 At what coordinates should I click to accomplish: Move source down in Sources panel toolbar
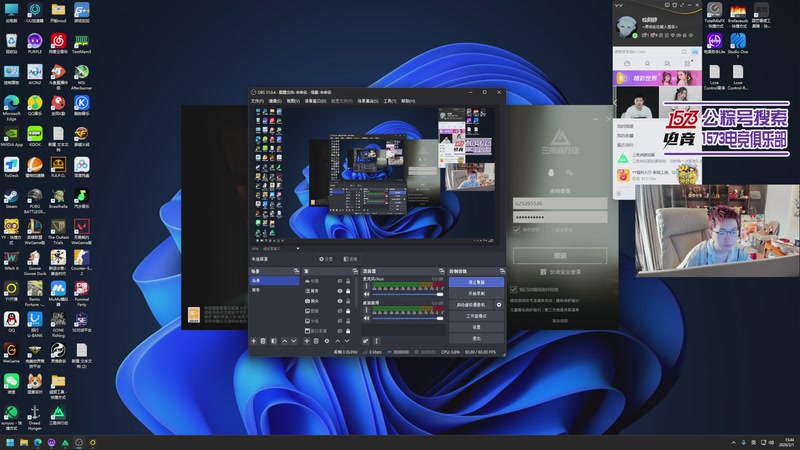point(347,341)
